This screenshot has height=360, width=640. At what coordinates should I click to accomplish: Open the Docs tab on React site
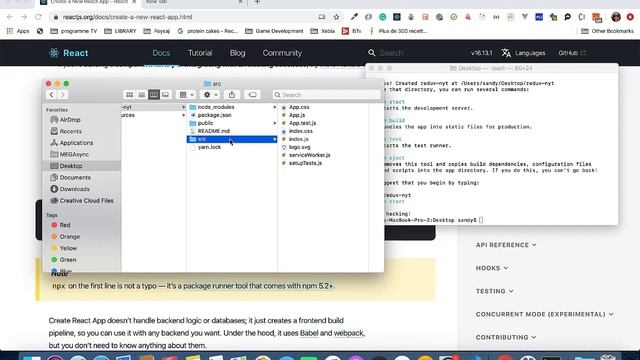161,53
